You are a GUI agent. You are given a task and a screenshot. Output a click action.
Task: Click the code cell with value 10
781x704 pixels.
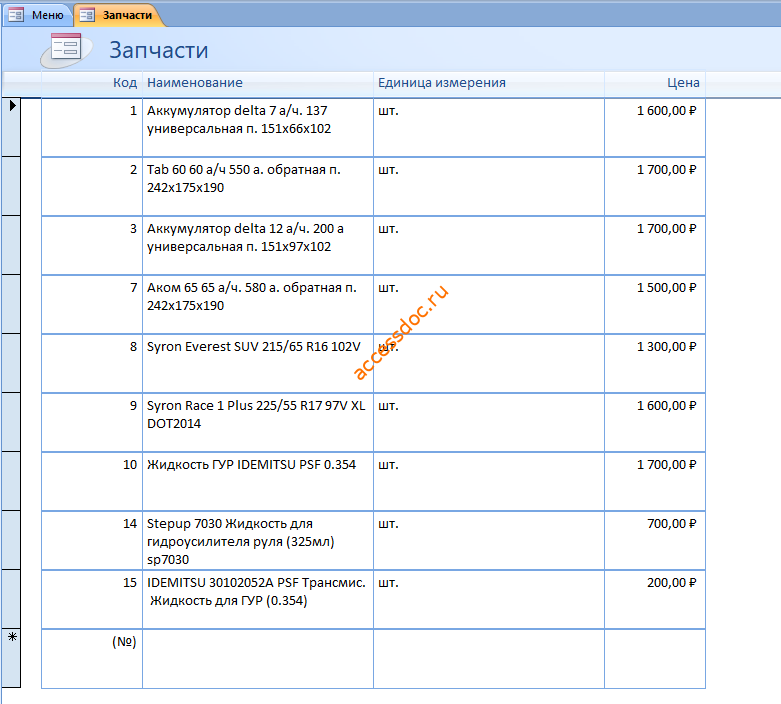pyautogui.click(x=92, y=481)
